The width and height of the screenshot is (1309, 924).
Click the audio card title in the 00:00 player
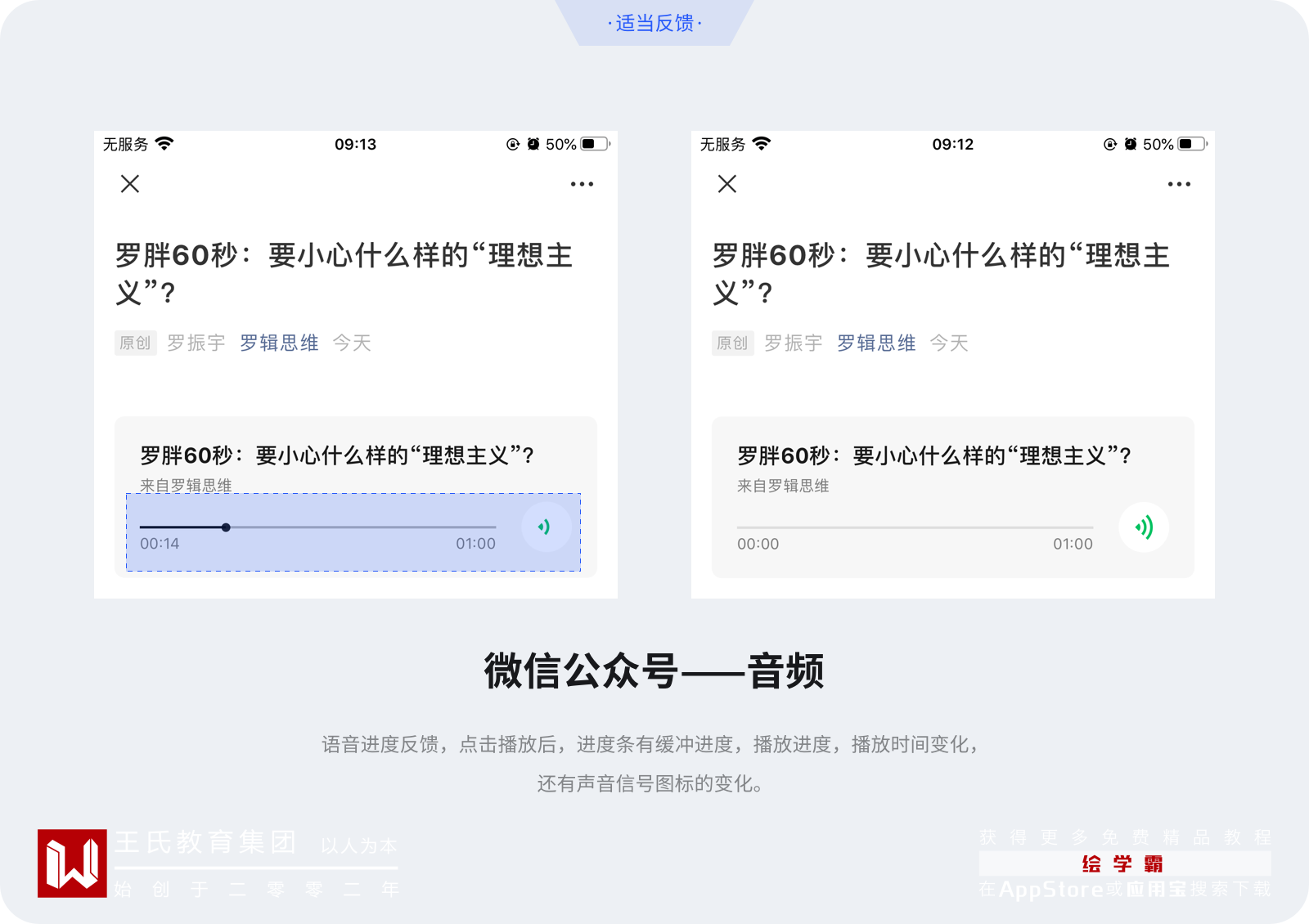934,455
